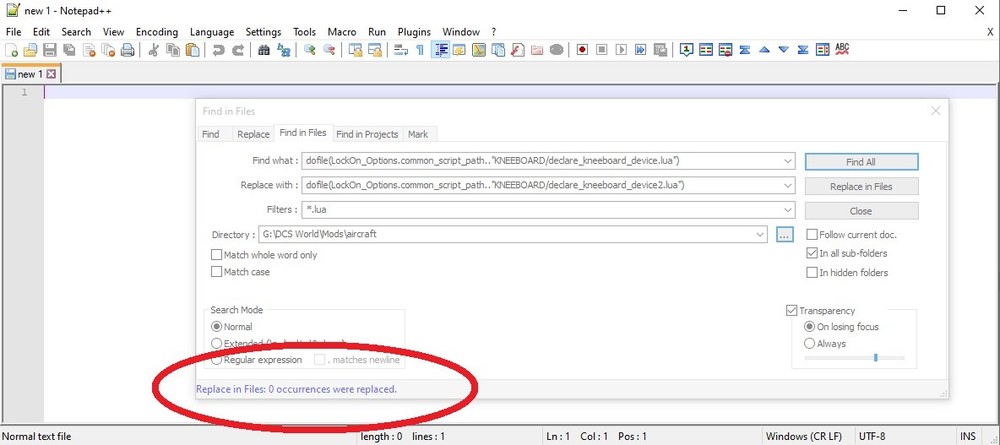
Task: Click the Print toolbar icon
Action: click(128, 50)
